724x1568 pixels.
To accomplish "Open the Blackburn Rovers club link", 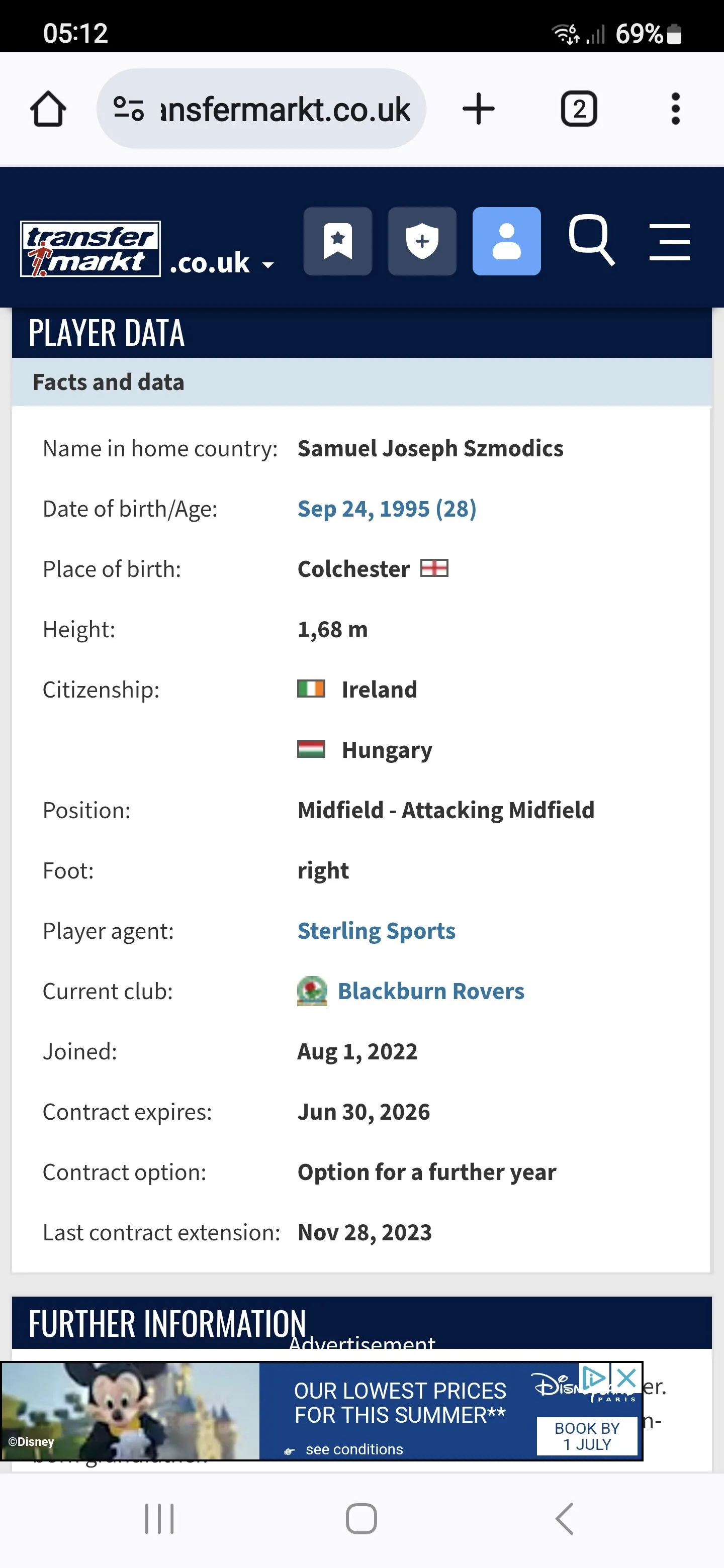I will tap(430, 992).
